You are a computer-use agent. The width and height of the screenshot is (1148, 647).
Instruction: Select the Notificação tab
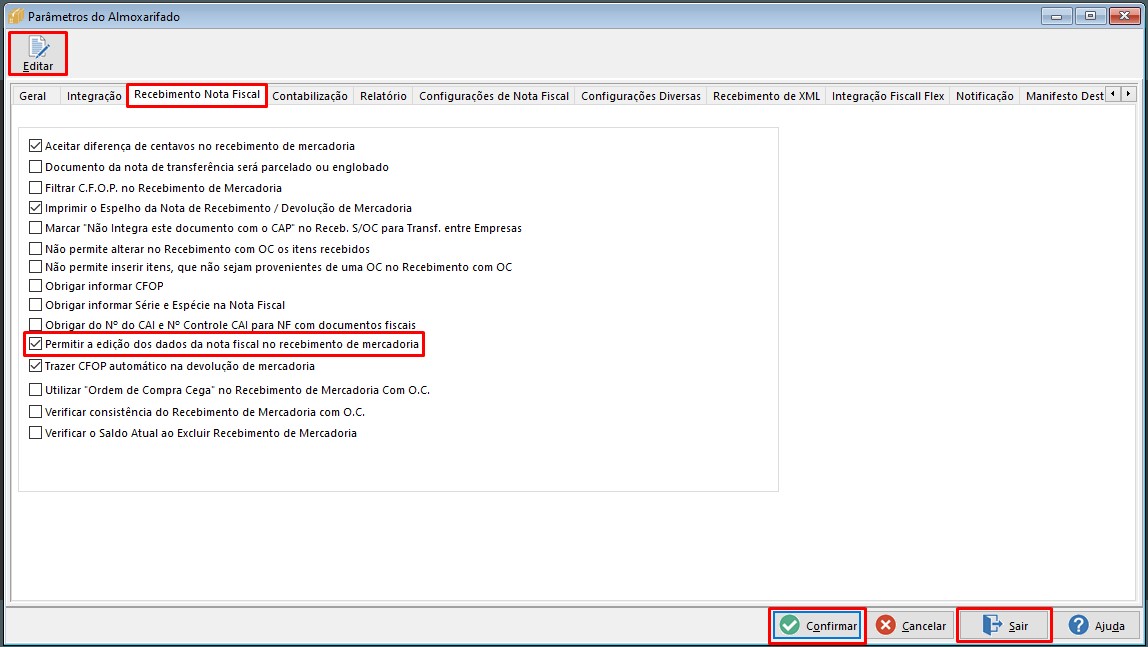[984, 96]
